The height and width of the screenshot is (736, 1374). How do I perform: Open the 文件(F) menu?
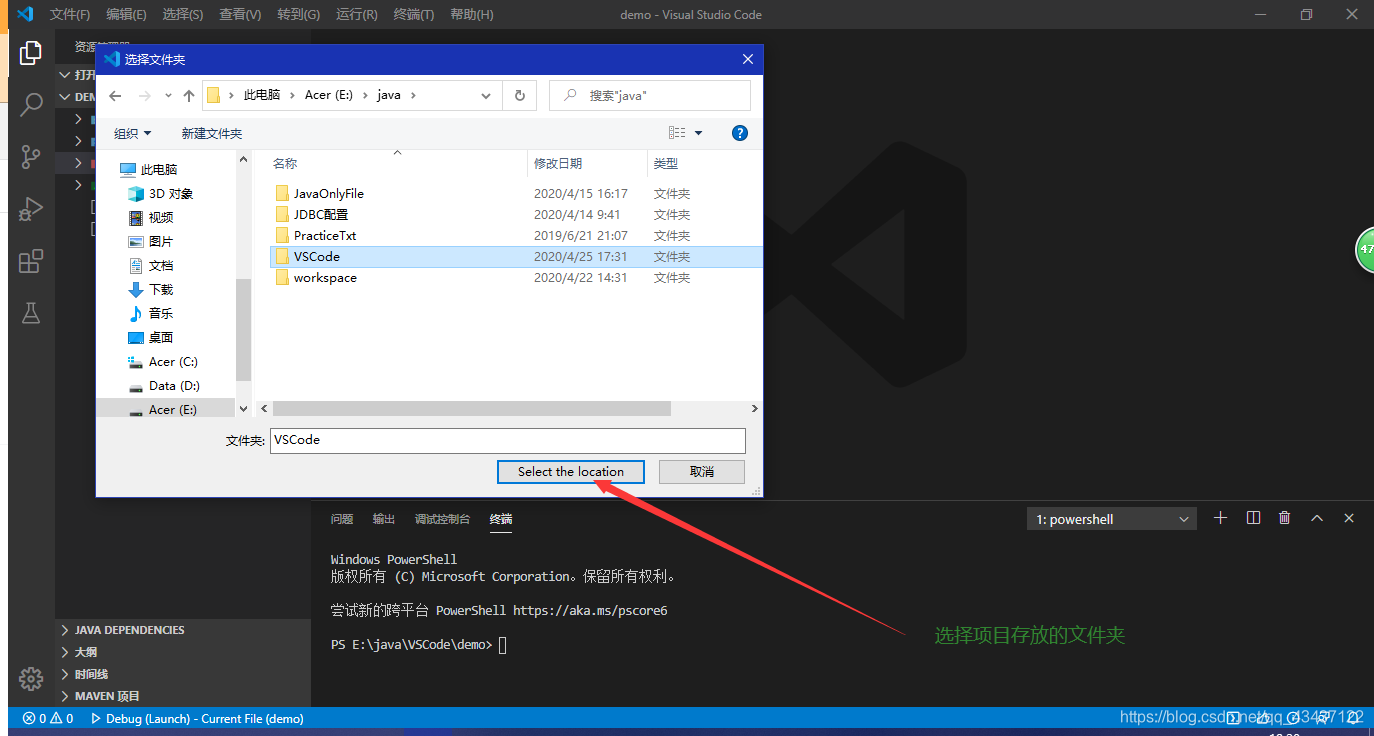70,14
